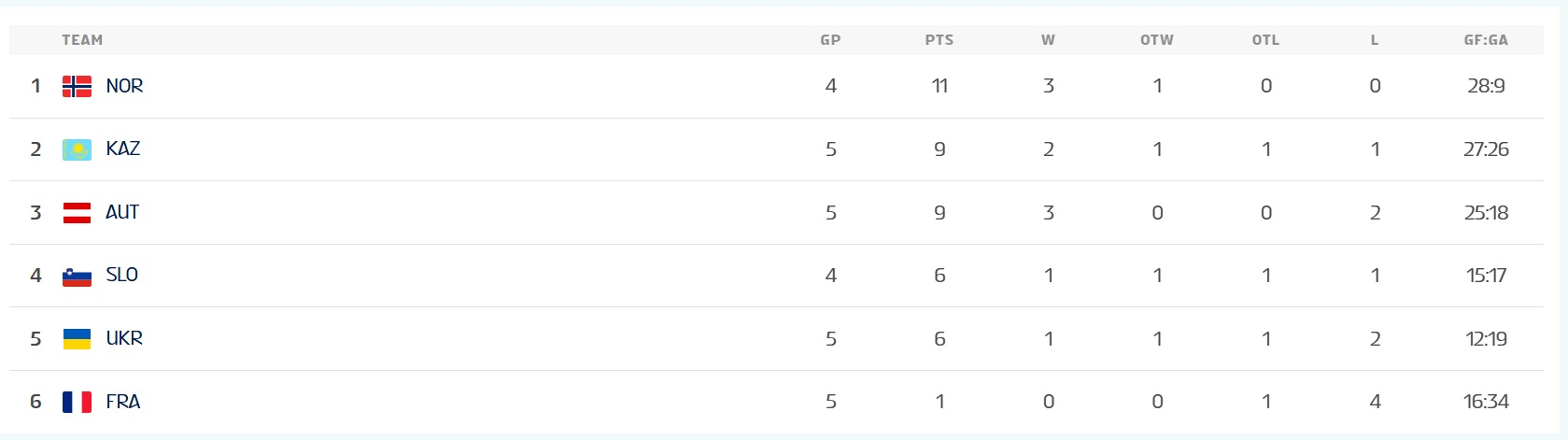1568x440 pixels.
Task: Click the TEAM column header
Action: click(82, 40)
